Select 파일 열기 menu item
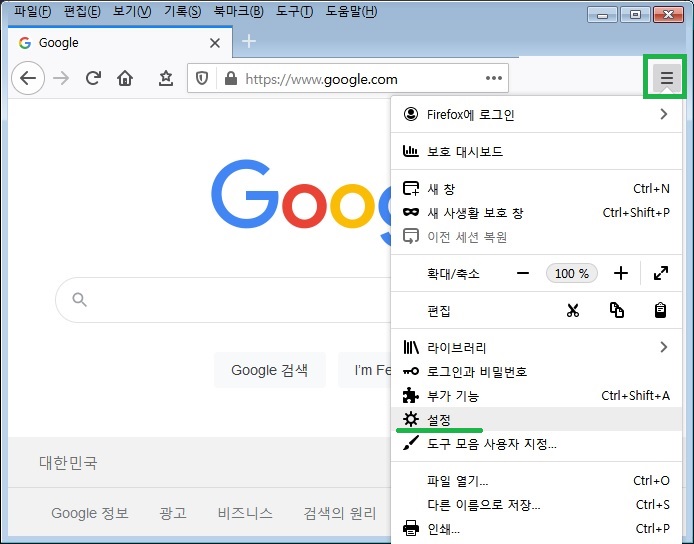 click(536, 480)
